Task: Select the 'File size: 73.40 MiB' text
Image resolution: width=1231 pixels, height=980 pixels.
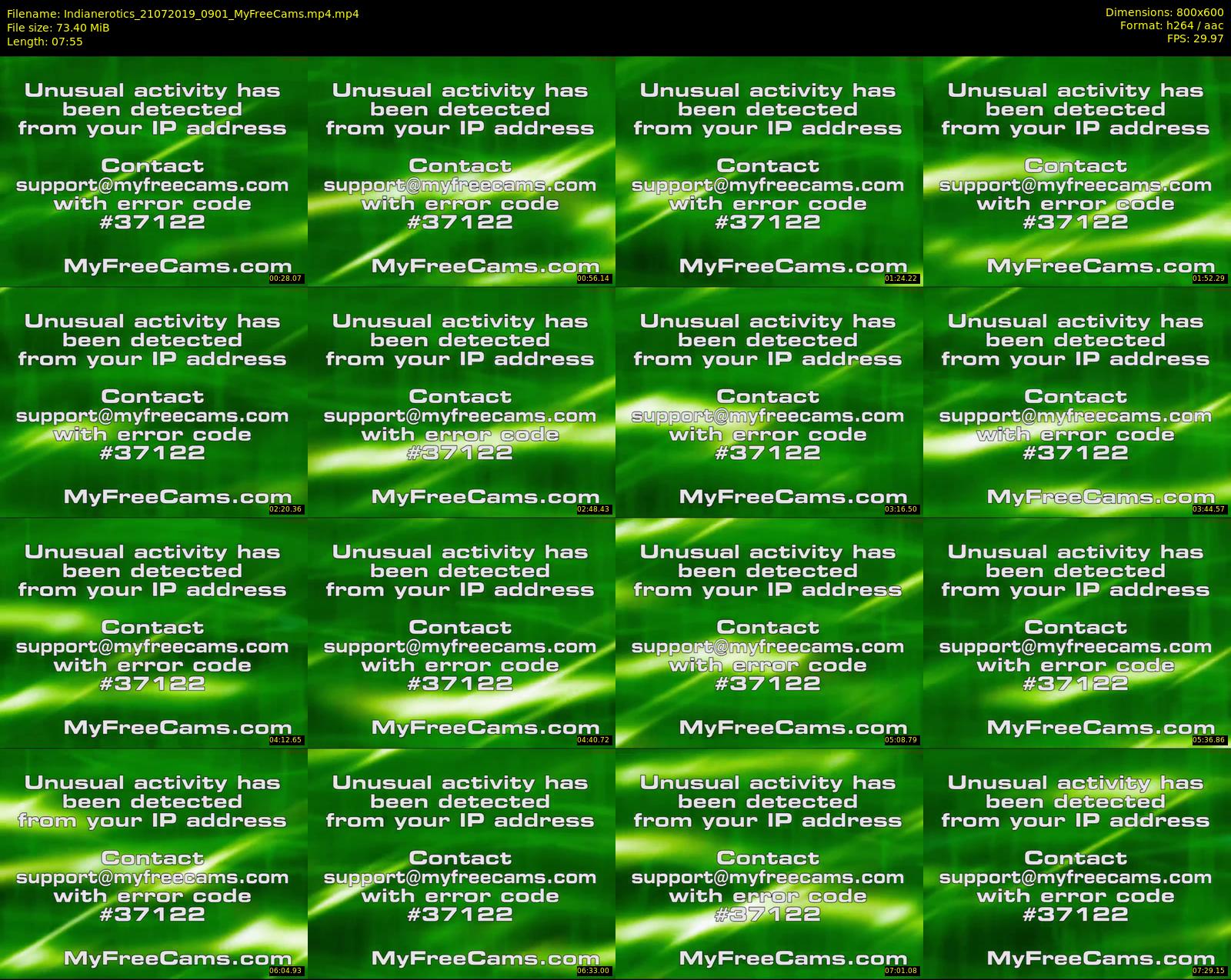Action: pos(58,28)
